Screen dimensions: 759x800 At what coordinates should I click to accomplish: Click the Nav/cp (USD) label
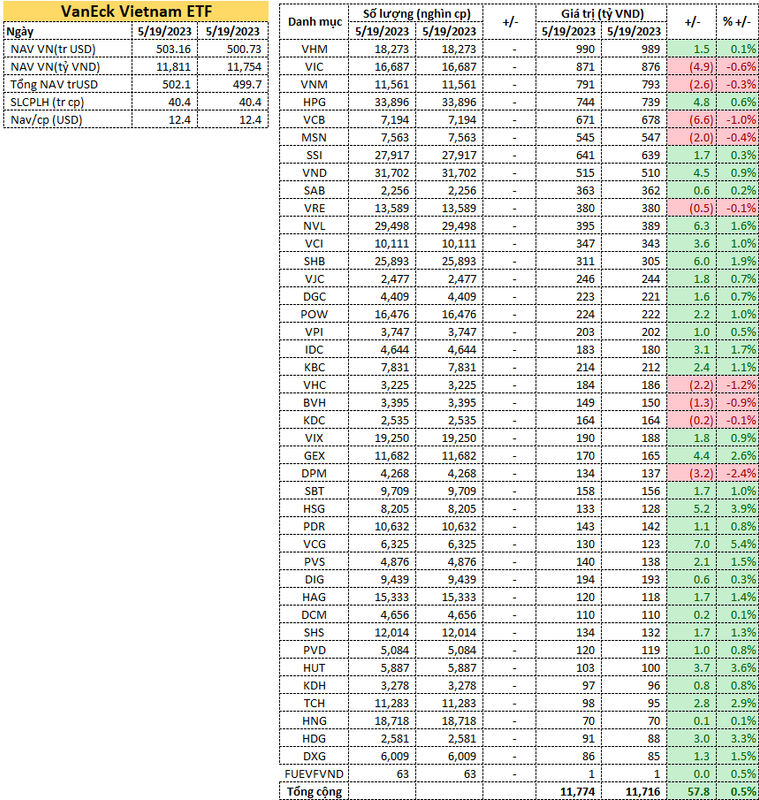click(x=46, y=120)
